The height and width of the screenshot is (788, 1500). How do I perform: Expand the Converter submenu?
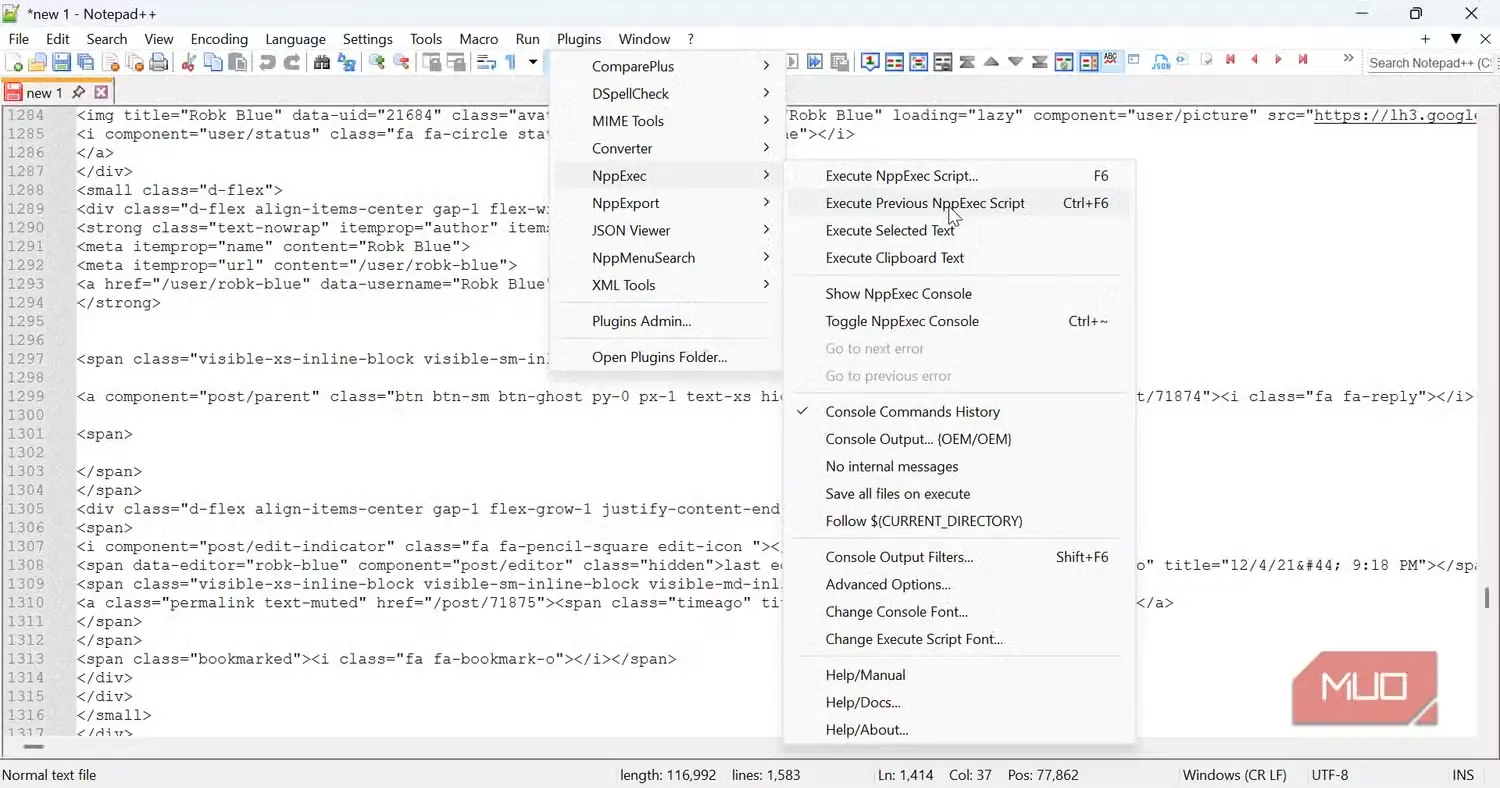coord(668,148)
